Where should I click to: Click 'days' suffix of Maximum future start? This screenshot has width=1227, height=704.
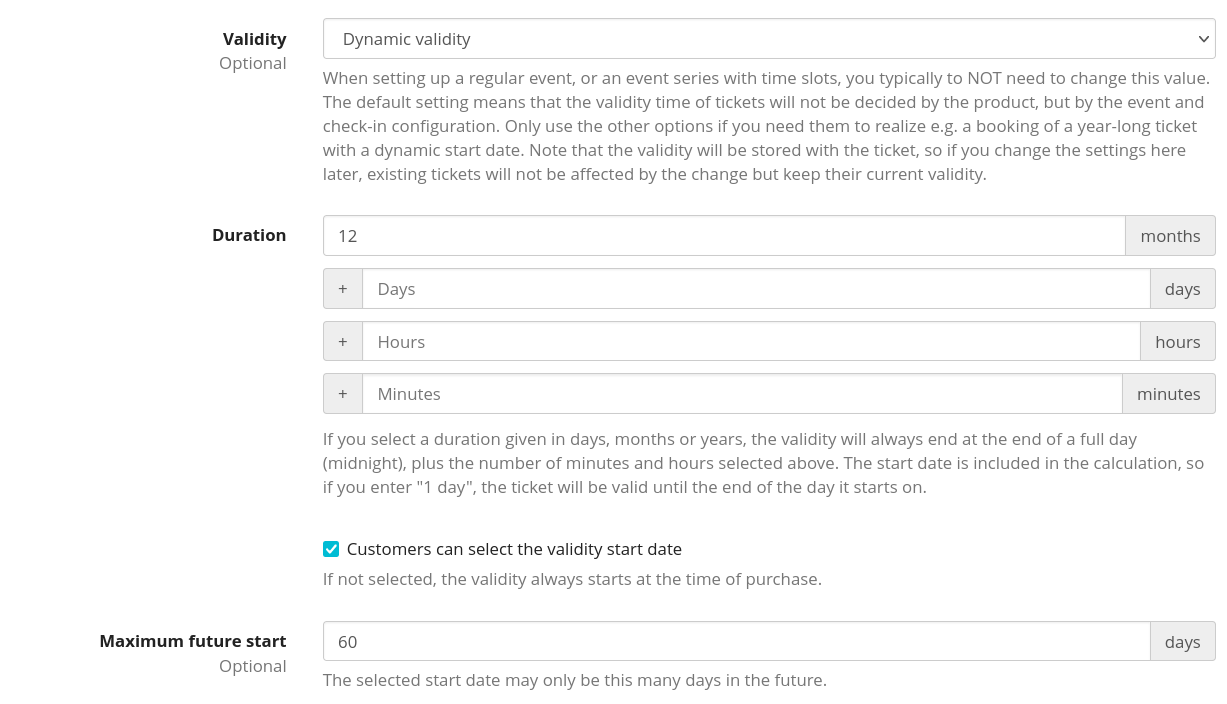[1182, 642]
